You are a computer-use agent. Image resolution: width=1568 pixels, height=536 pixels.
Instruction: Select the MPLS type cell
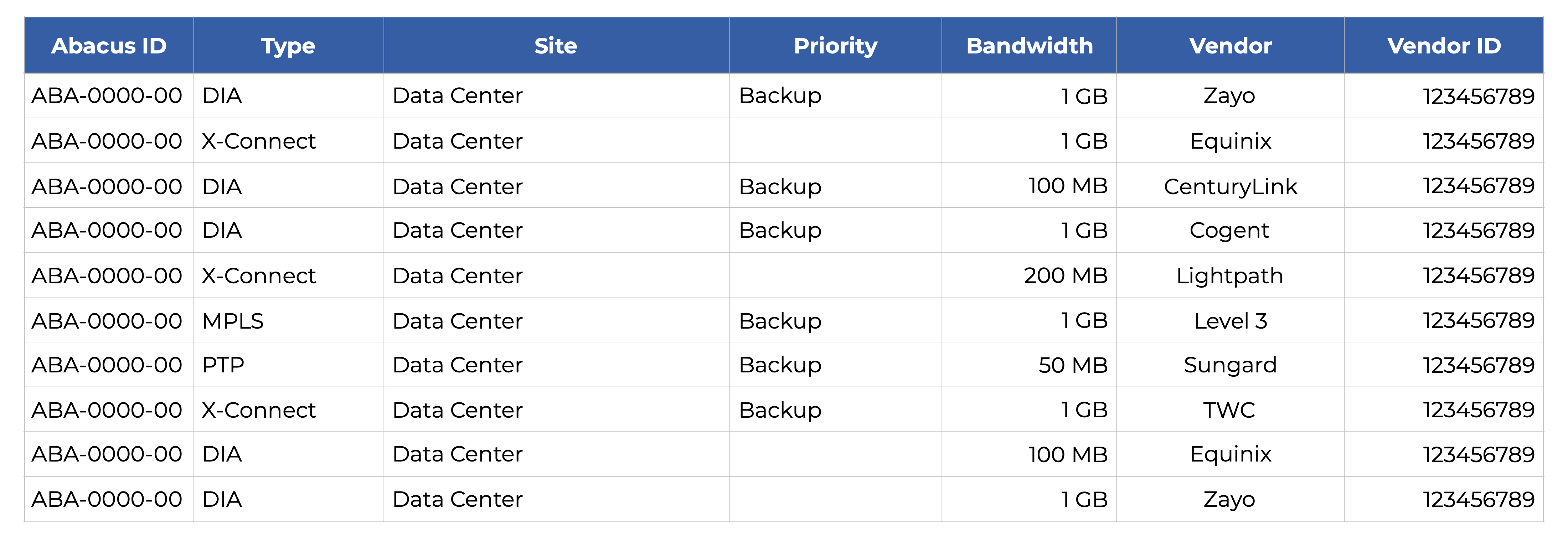[233, 321]
